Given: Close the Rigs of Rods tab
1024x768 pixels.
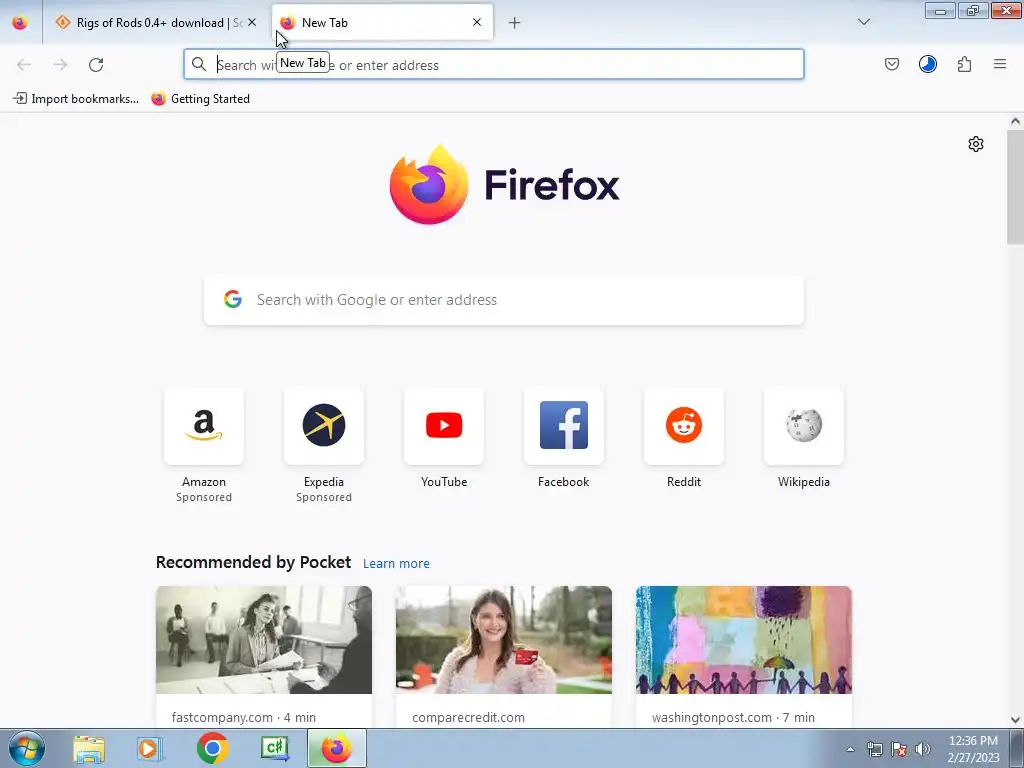Looking at the screenshot, I should 252,23.
